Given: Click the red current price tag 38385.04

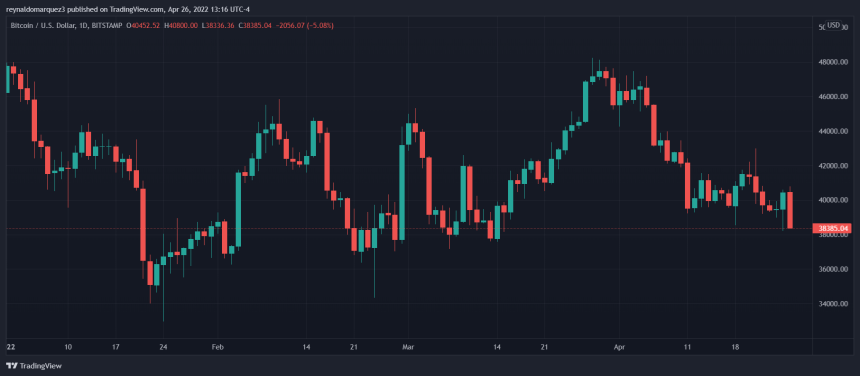Looking at the screenshot, I should point(831,228).
